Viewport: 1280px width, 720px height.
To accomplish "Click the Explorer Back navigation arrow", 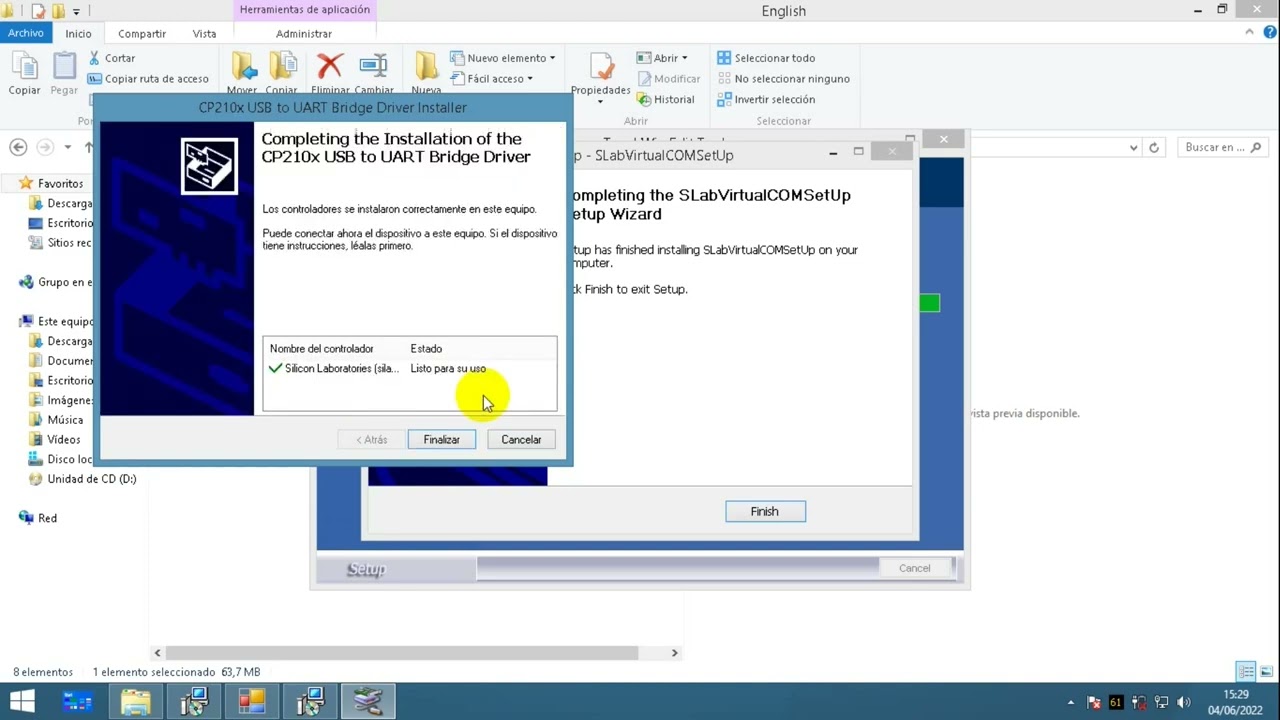I will pyautogui.click(x=18, y=148).
